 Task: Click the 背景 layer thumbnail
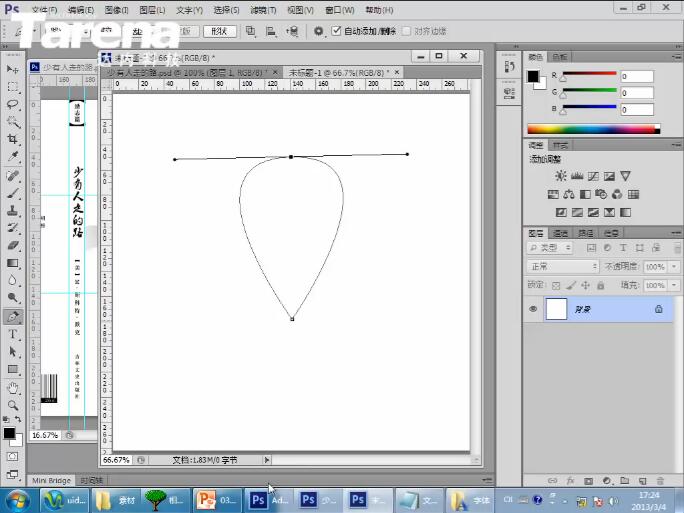click(556, 309)
